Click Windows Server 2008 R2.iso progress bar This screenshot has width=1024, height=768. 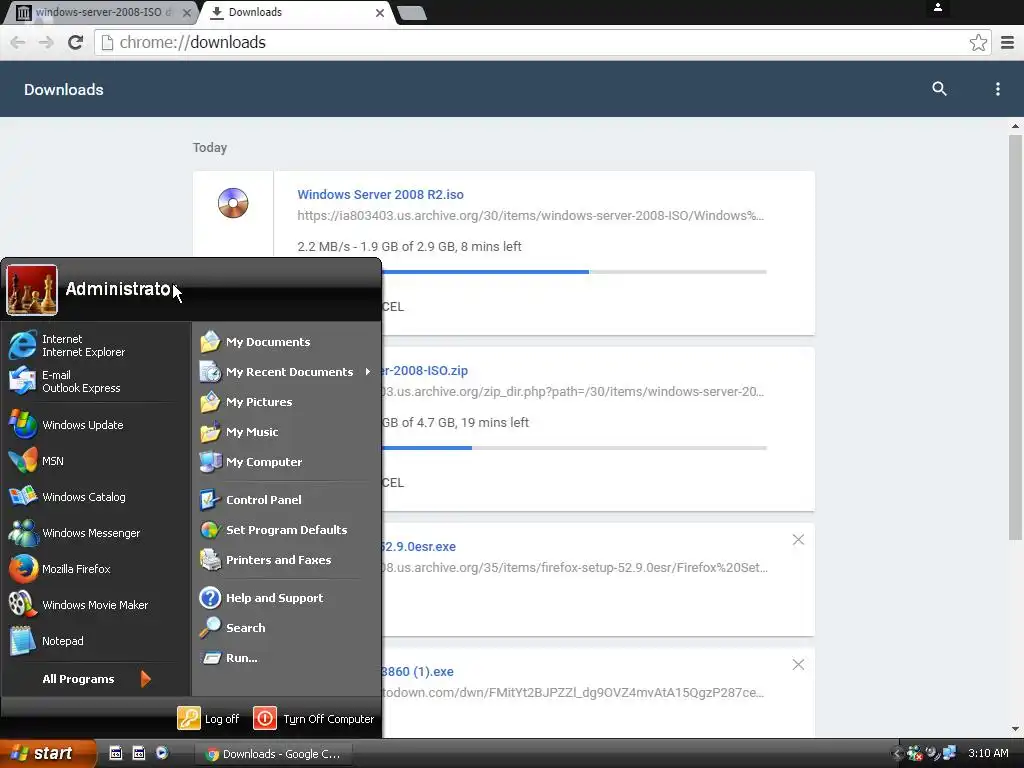[x=573, y=272]
